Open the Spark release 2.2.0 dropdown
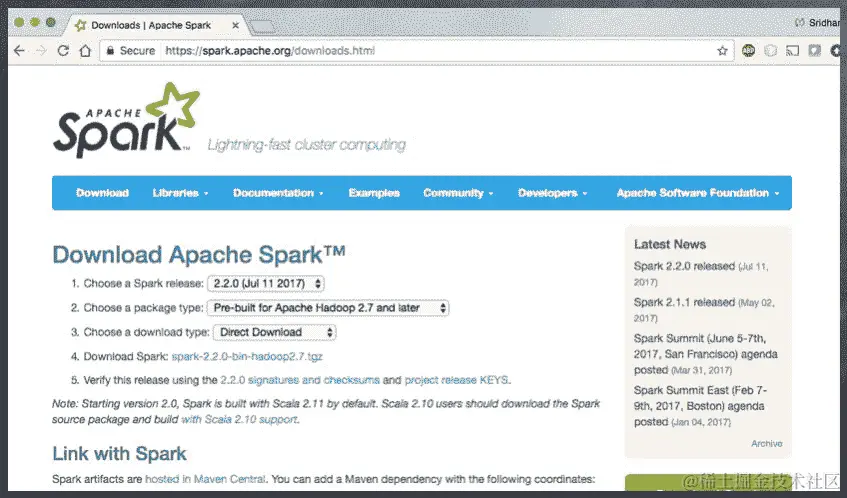847x498 pixels. (266, 284)
